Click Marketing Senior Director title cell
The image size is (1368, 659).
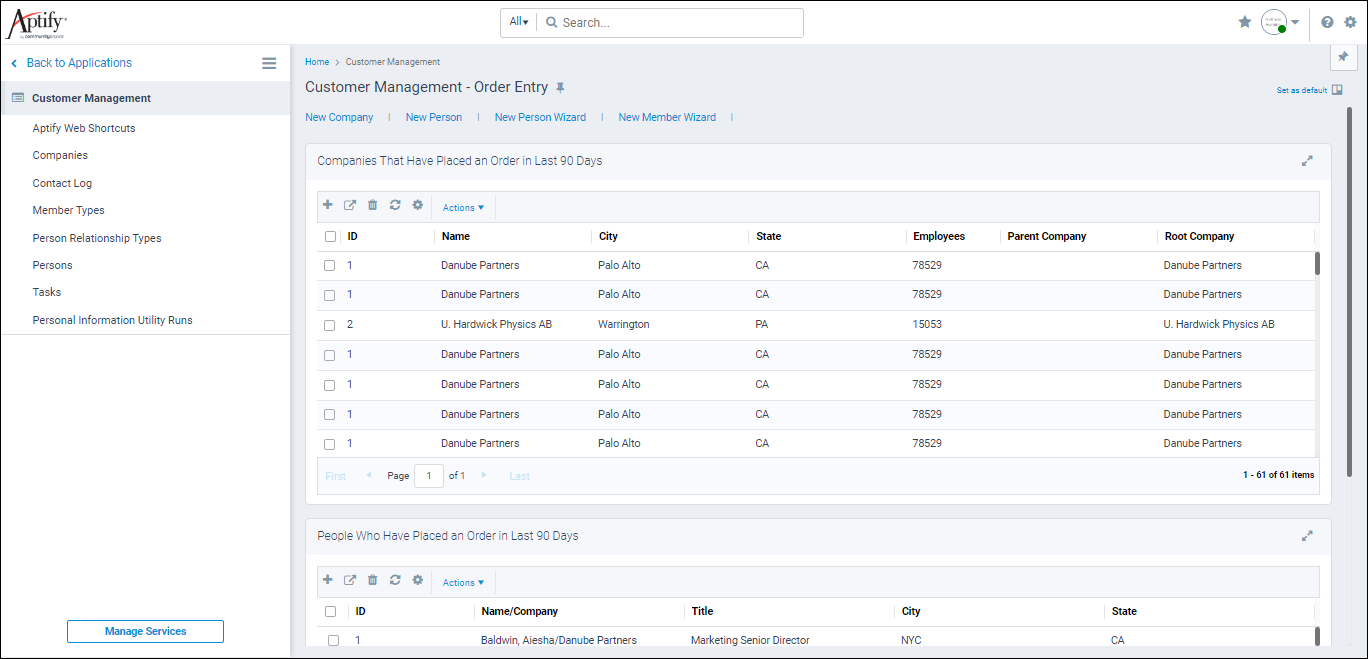click(750, 640)
